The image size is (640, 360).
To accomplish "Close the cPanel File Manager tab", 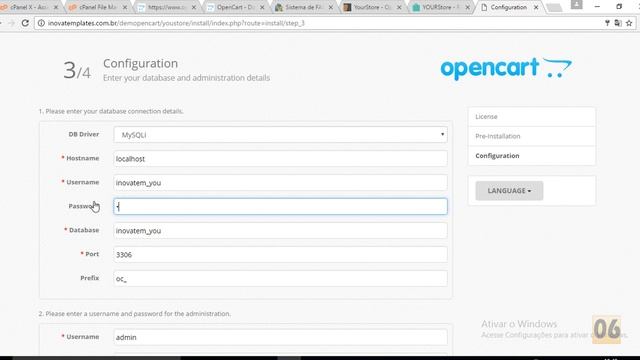I will 125,7.
